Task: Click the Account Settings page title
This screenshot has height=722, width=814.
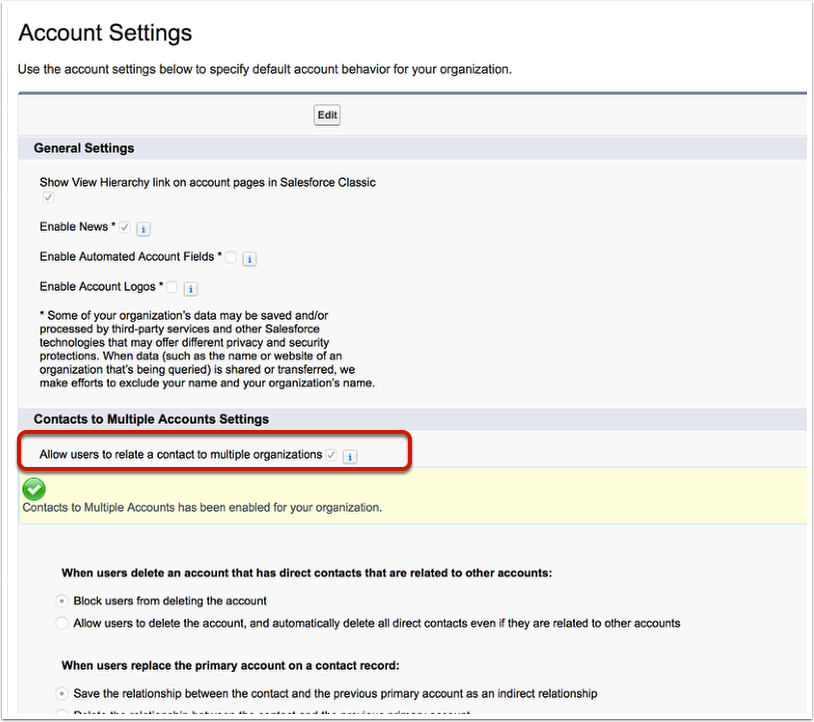Action: 105,33
